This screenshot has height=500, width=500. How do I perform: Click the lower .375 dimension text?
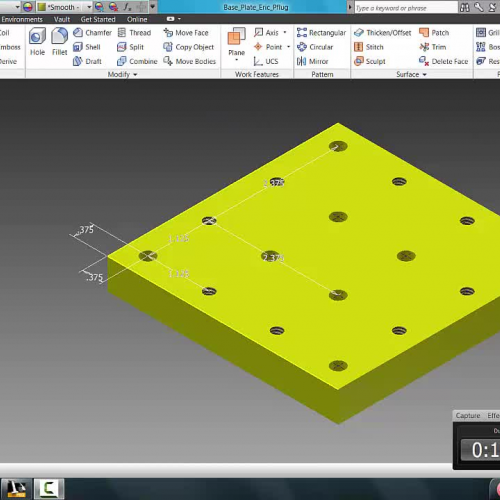tap(94, 277)
